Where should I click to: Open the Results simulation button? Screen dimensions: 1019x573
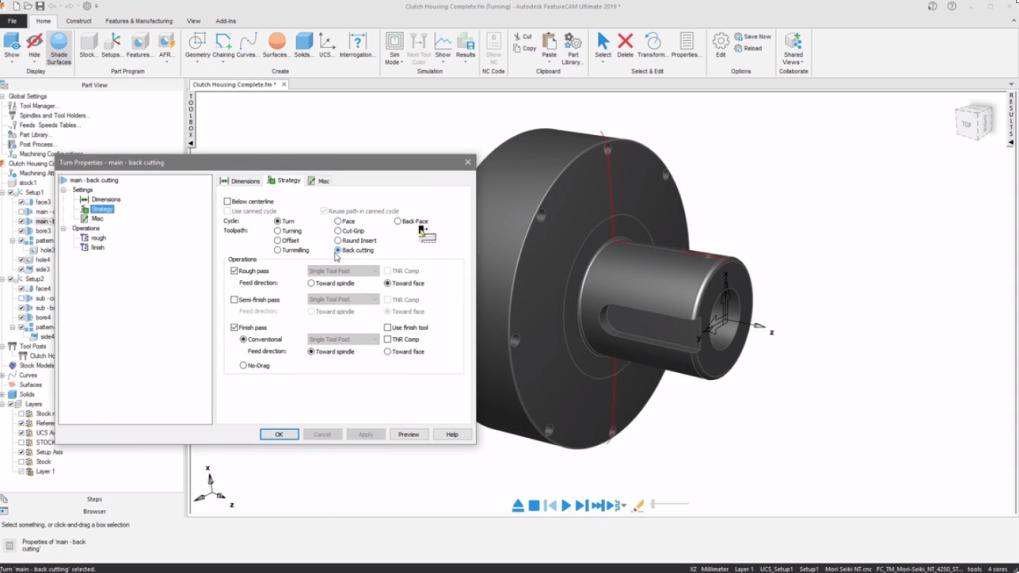465,45
